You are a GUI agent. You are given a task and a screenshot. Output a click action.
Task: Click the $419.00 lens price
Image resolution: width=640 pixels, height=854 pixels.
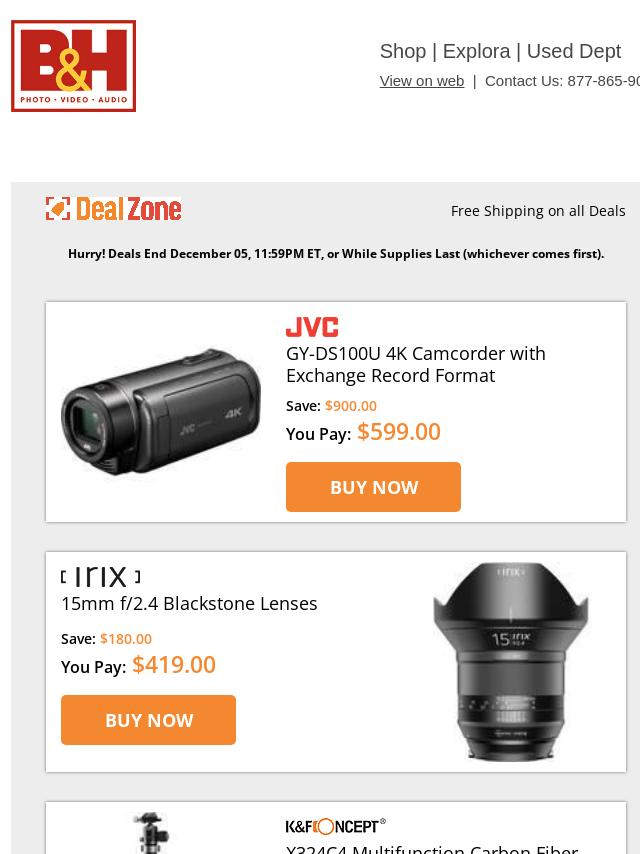pos(174,664)
